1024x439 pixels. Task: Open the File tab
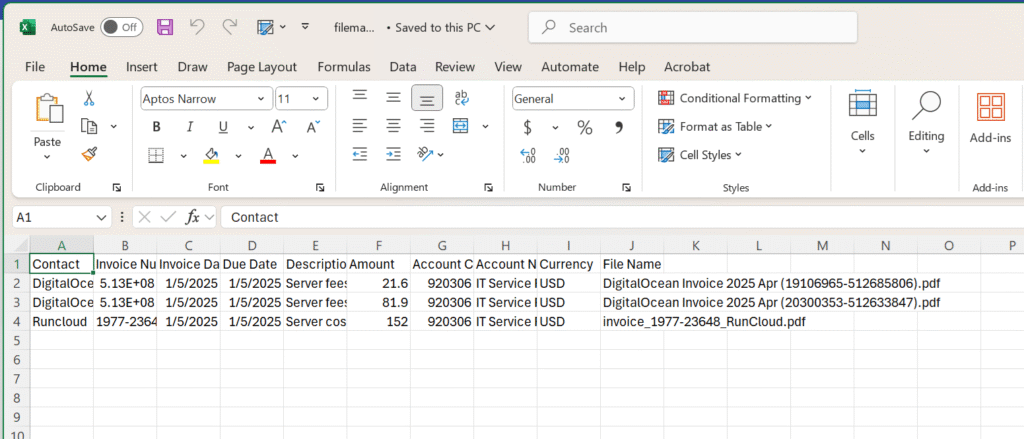[35, 67]
